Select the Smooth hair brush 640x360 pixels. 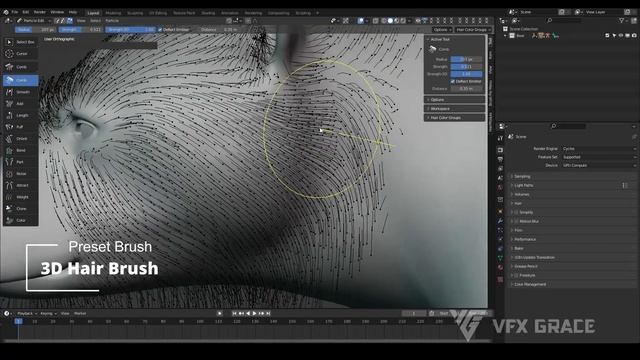click(x=21, y=92)
